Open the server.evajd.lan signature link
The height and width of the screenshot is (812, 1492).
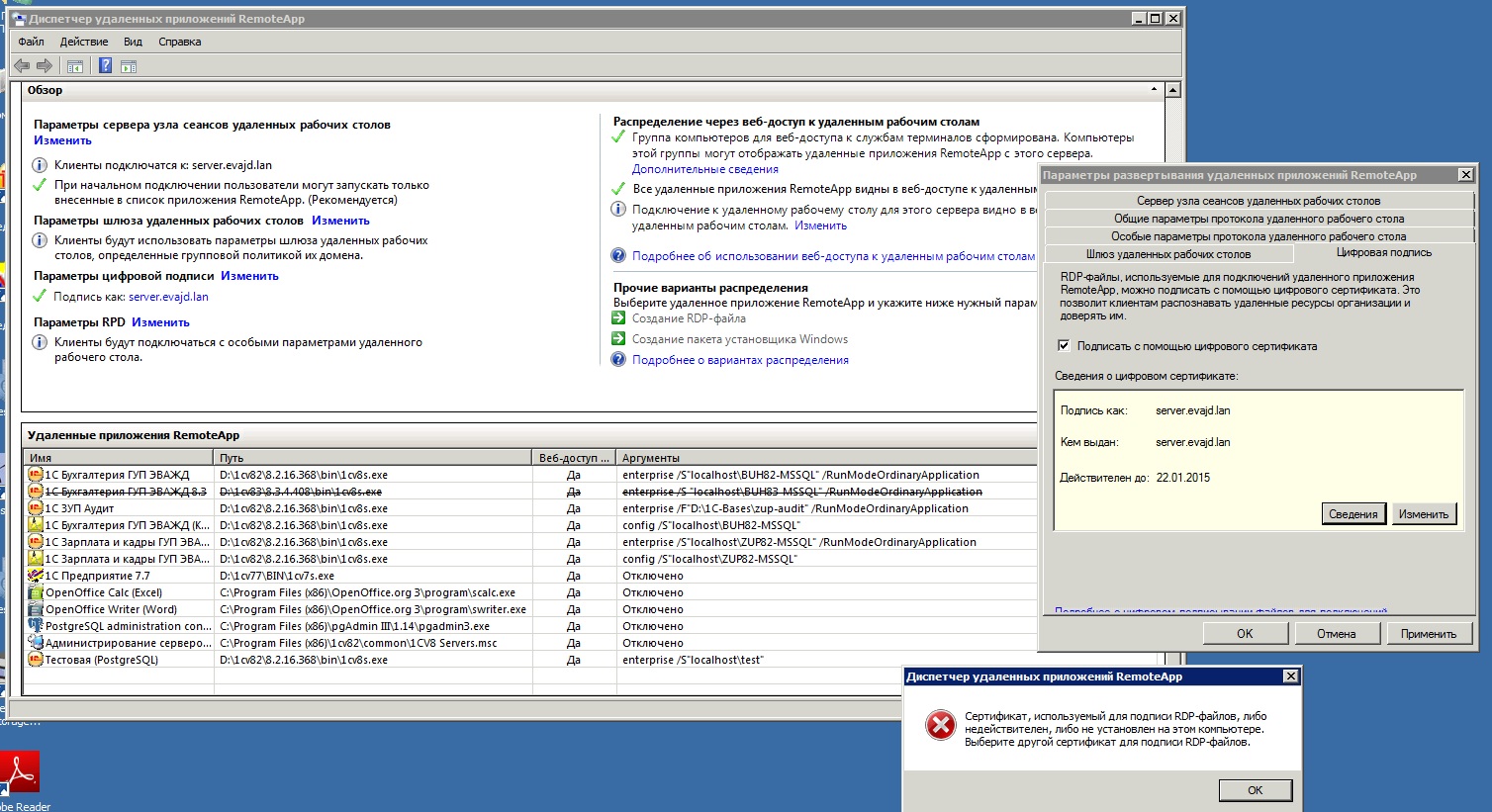pyautogui.click(x=168, y=297)
